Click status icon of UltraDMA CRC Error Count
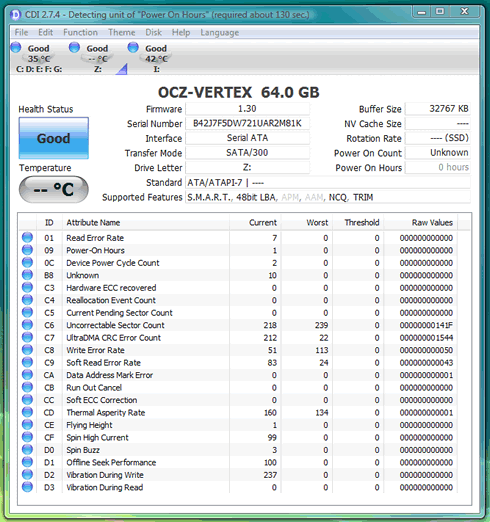 (x=27, y=337)
